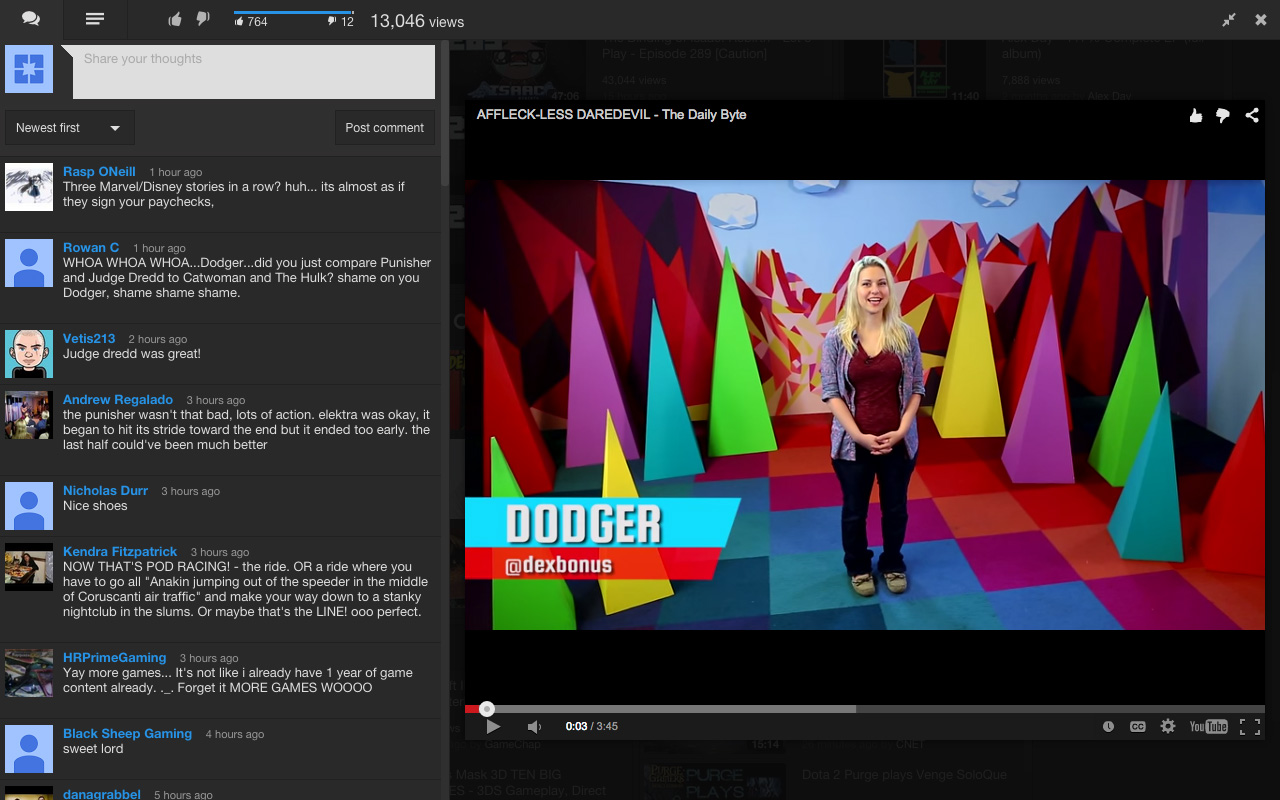Click the Watch Later clock icon
This screenshot has height=800, width=1280.
[x=1108, y=726]
